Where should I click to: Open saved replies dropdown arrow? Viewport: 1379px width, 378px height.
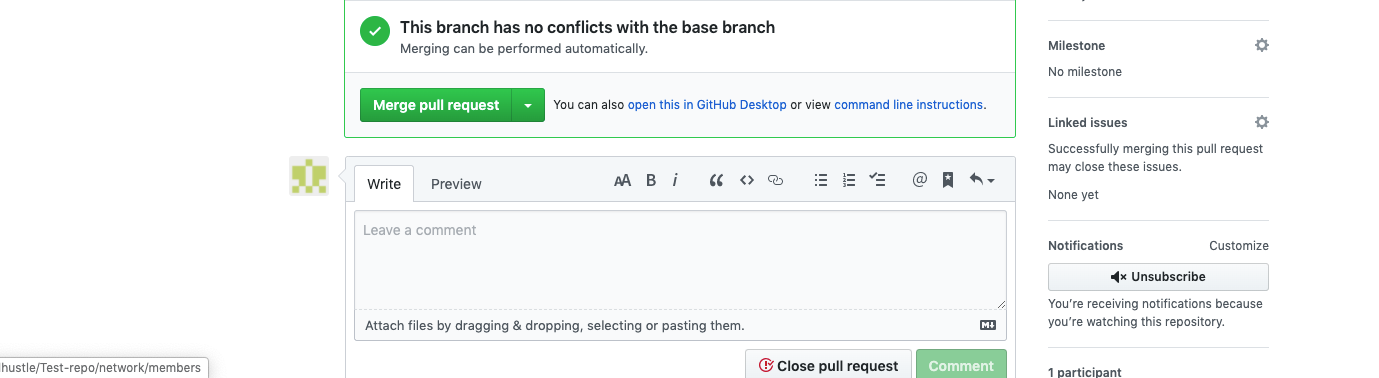(982, 181)
